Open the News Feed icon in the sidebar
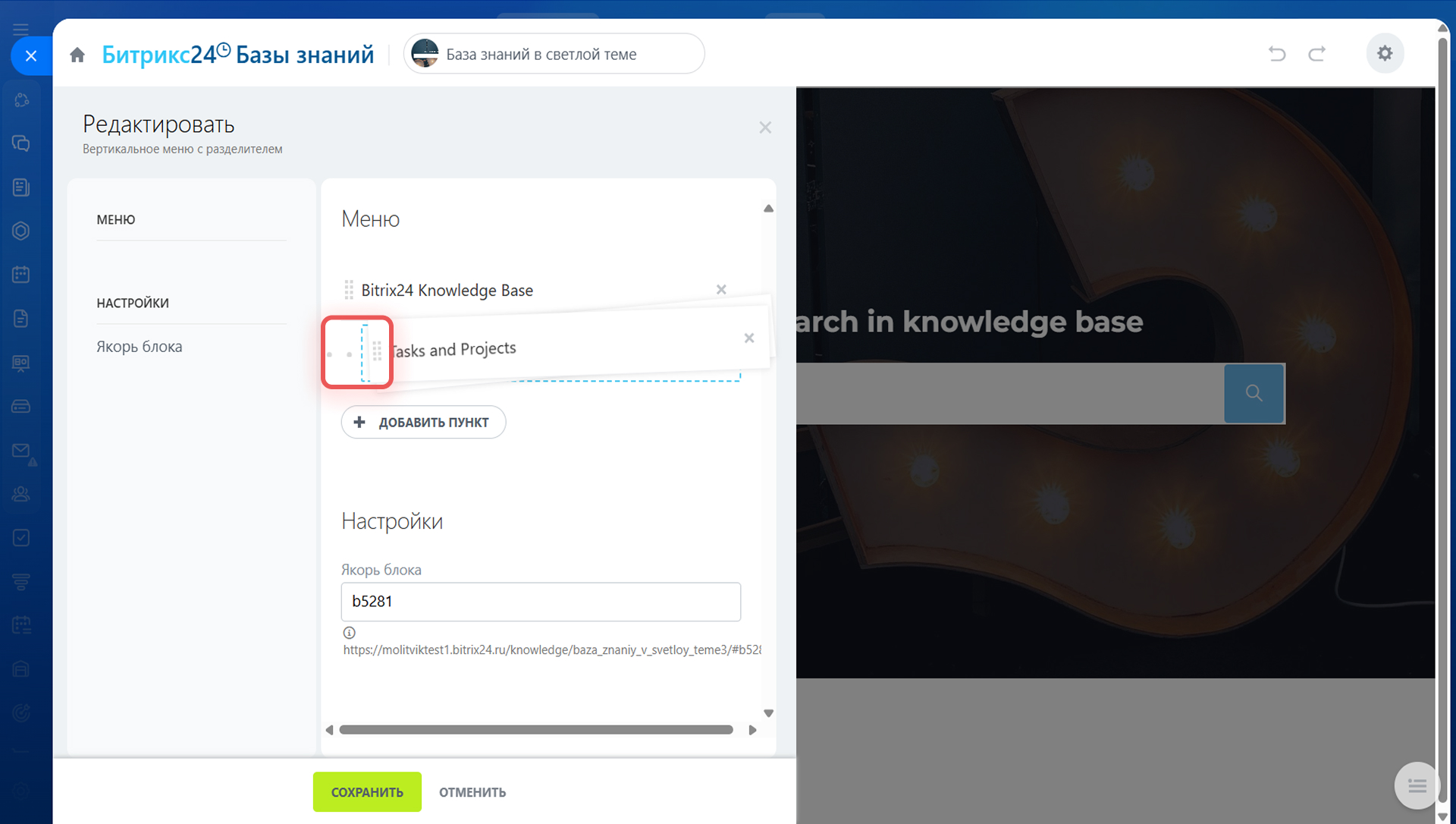The image size is (1456, 824). pos(21,187)
